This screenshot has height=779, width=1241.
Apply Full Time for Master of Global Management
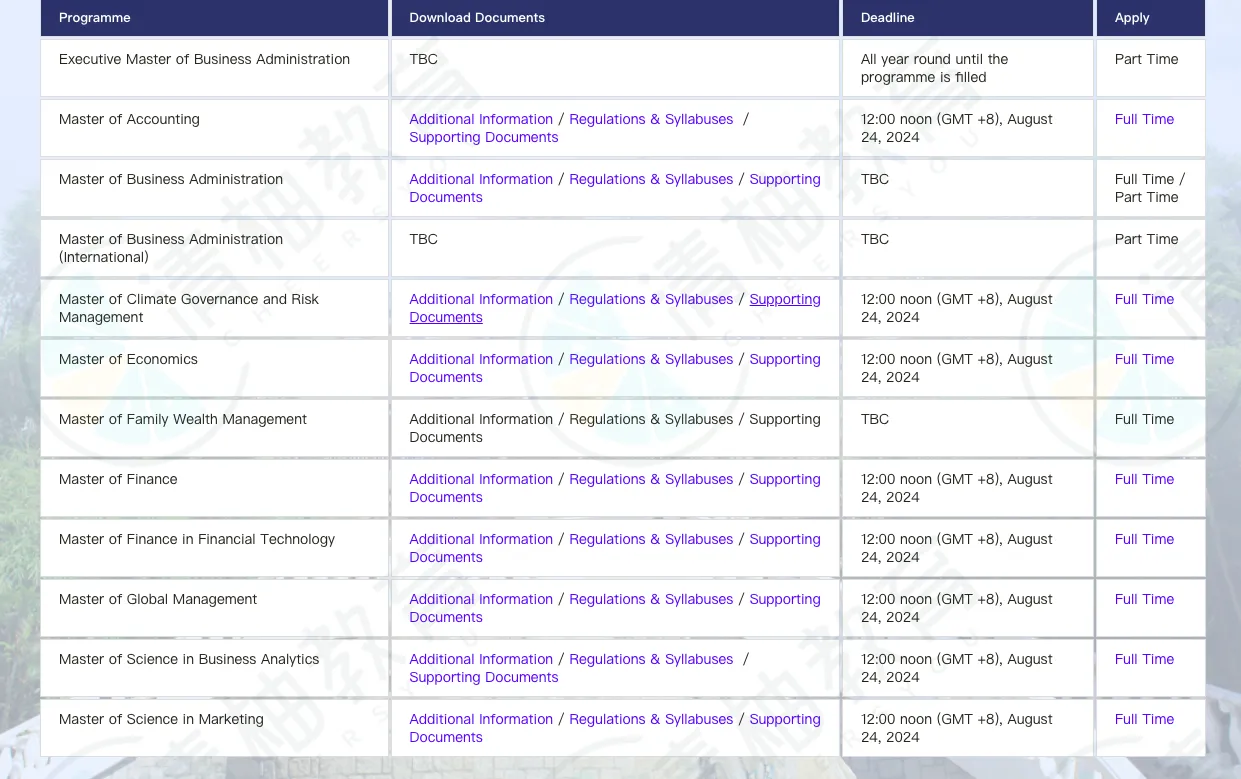click(1144, 599)
